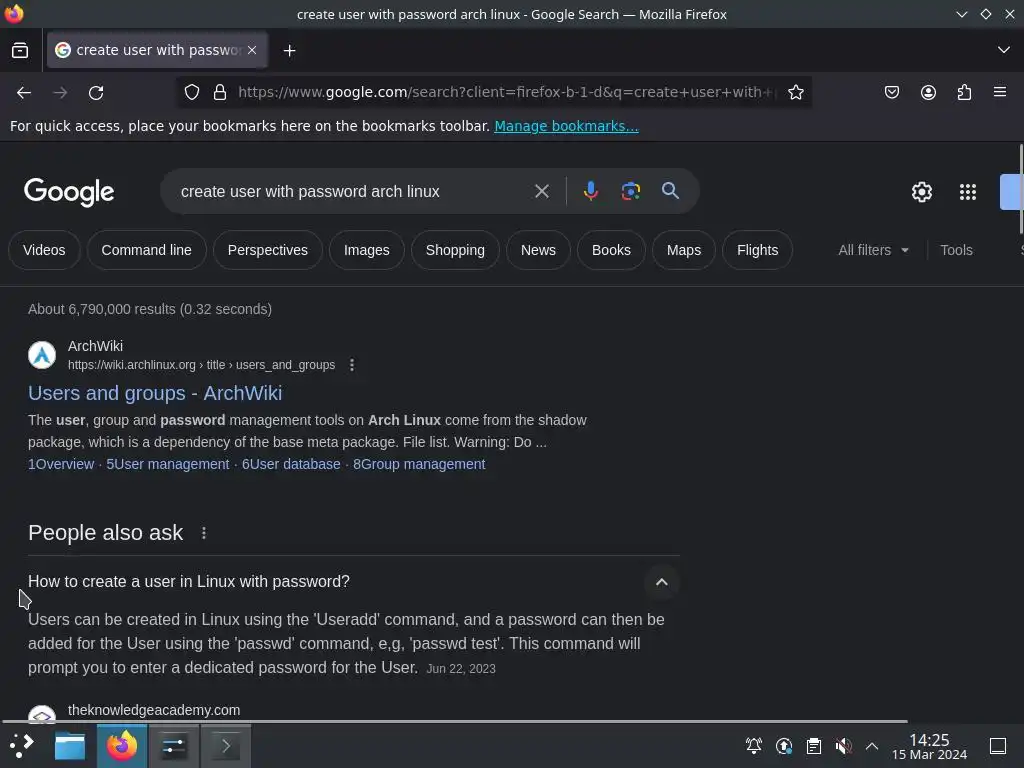Open the three-dot menu beside ArchWiki result
1024x768 pixels.
coord(352,365)
